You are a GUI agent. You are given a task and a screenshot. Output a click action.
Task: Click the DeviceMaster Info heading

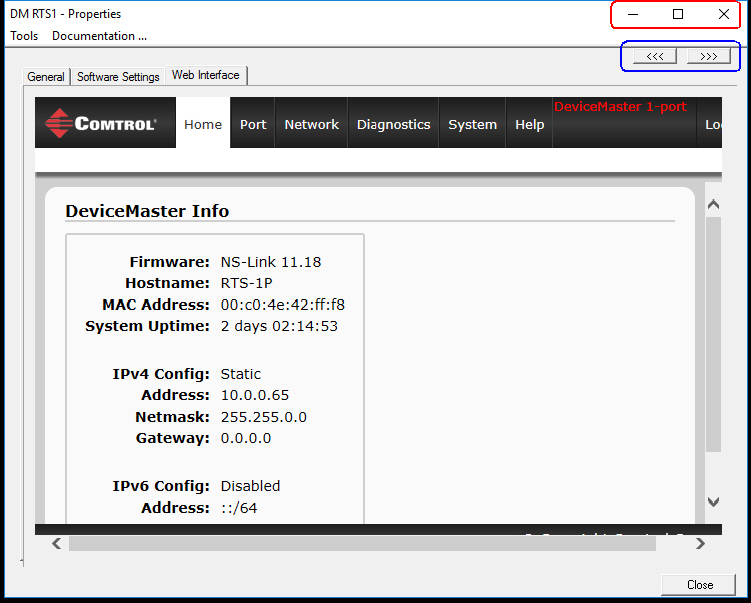[x=147, y=211]
